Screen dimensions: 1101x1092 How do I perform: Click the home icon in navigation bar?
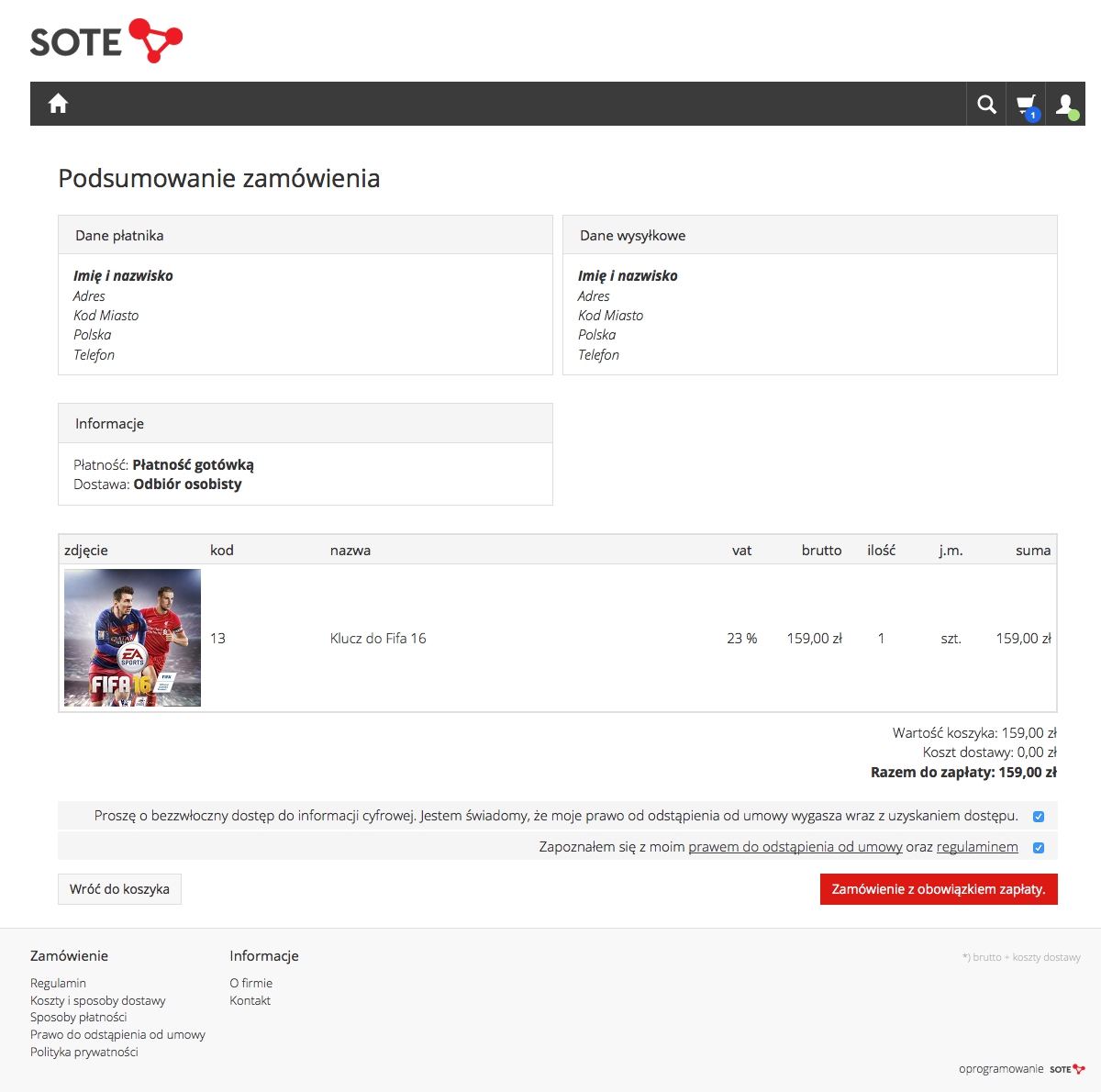point(58,104)
